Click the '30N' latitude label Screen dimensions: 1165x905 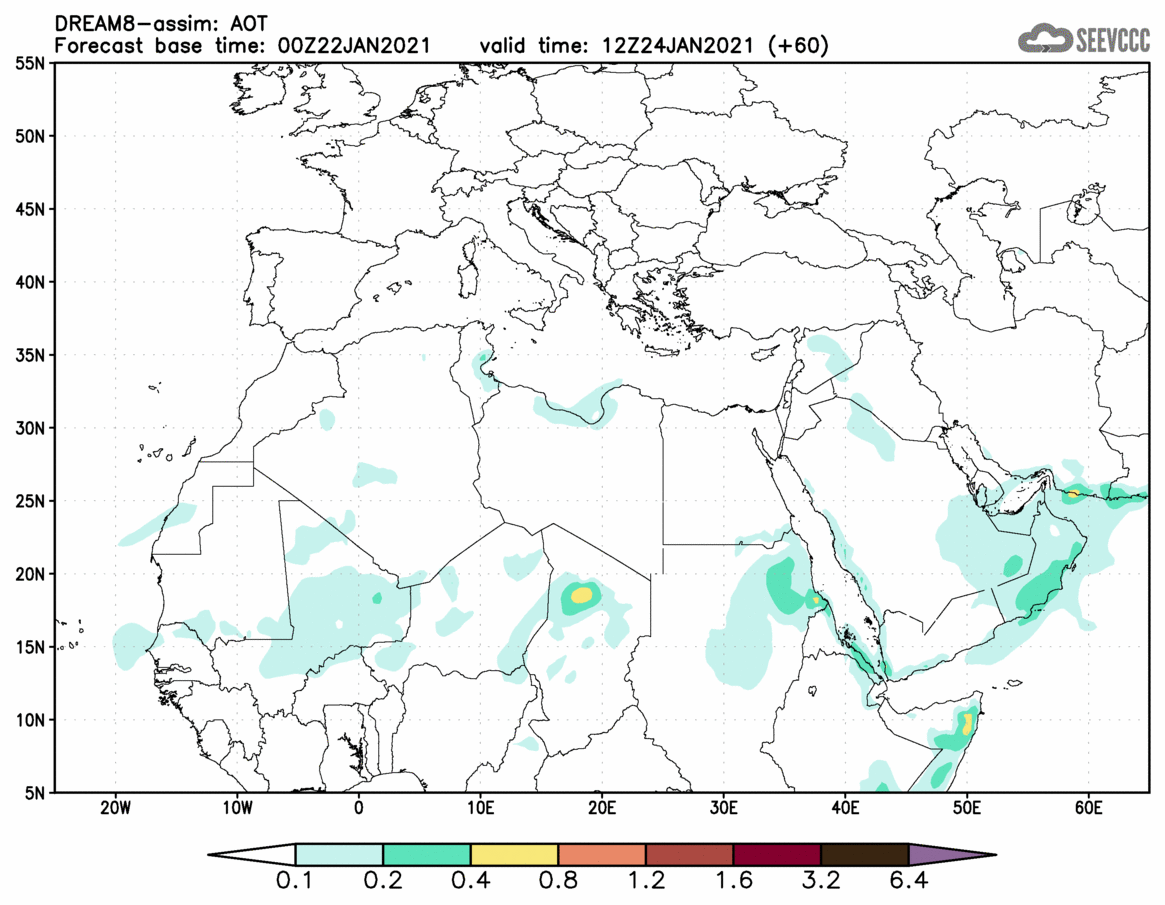point(30,428)
